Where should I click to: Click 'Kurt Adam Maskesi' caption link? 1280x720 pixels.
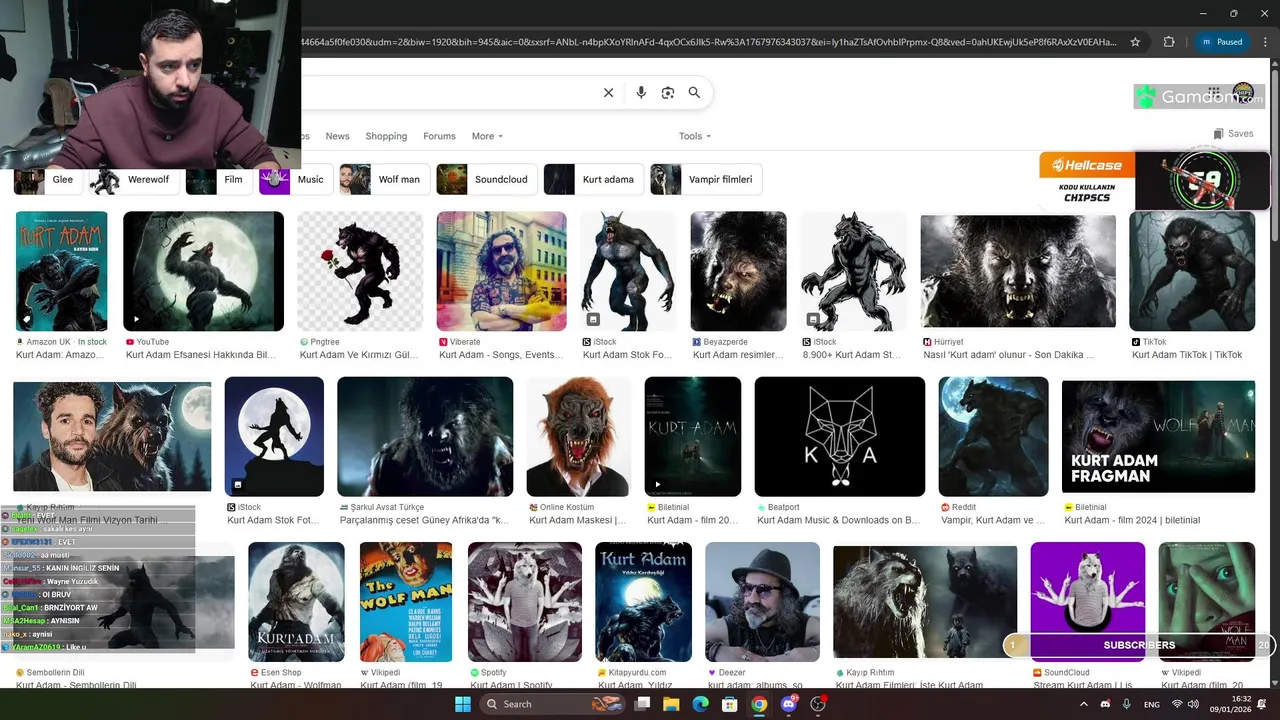(x=577, y=520)
